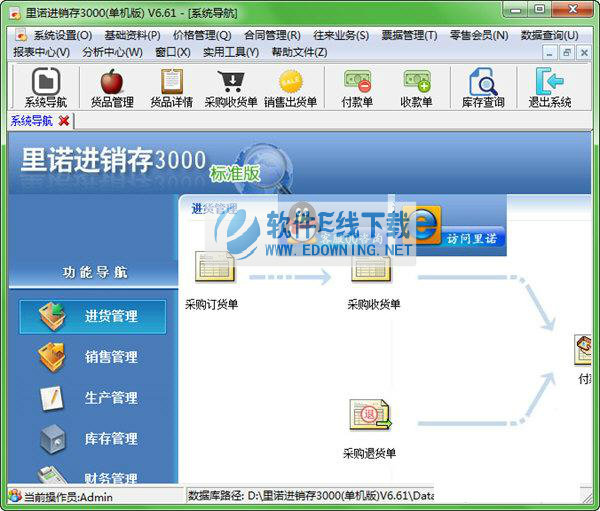Click the 访问里诺 link button

(475, 238)
